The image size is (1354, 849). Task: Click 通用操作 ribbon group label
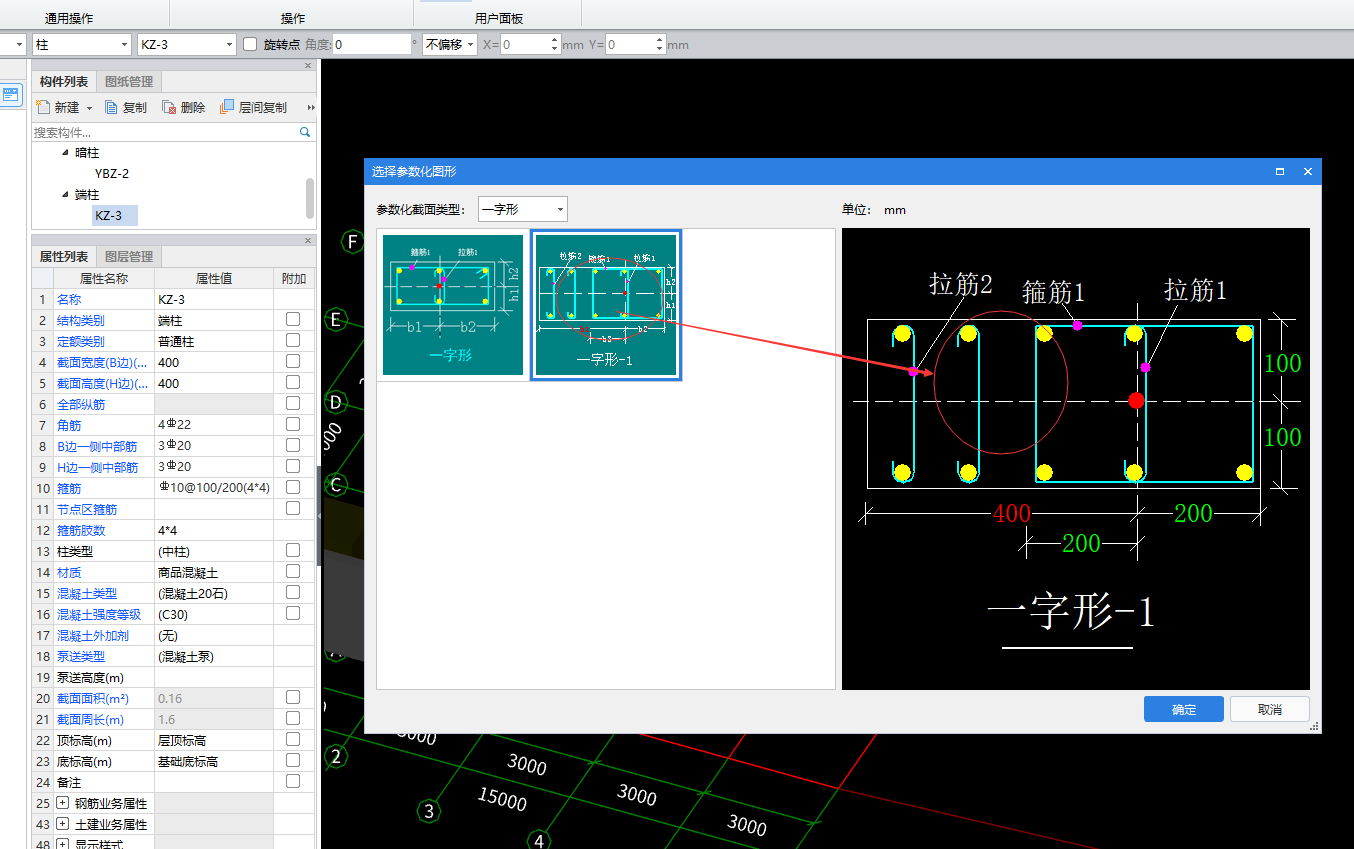70,19
